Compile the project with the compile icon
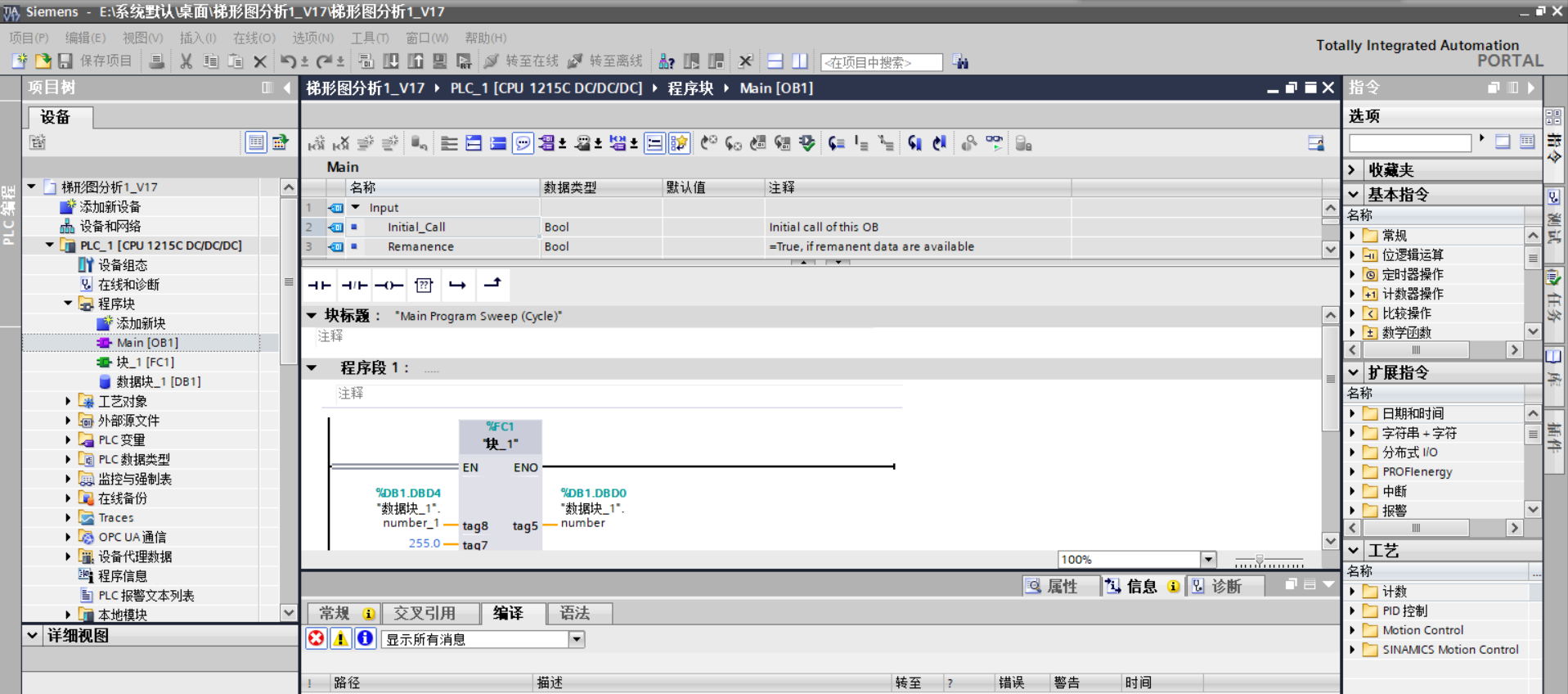 366,61
